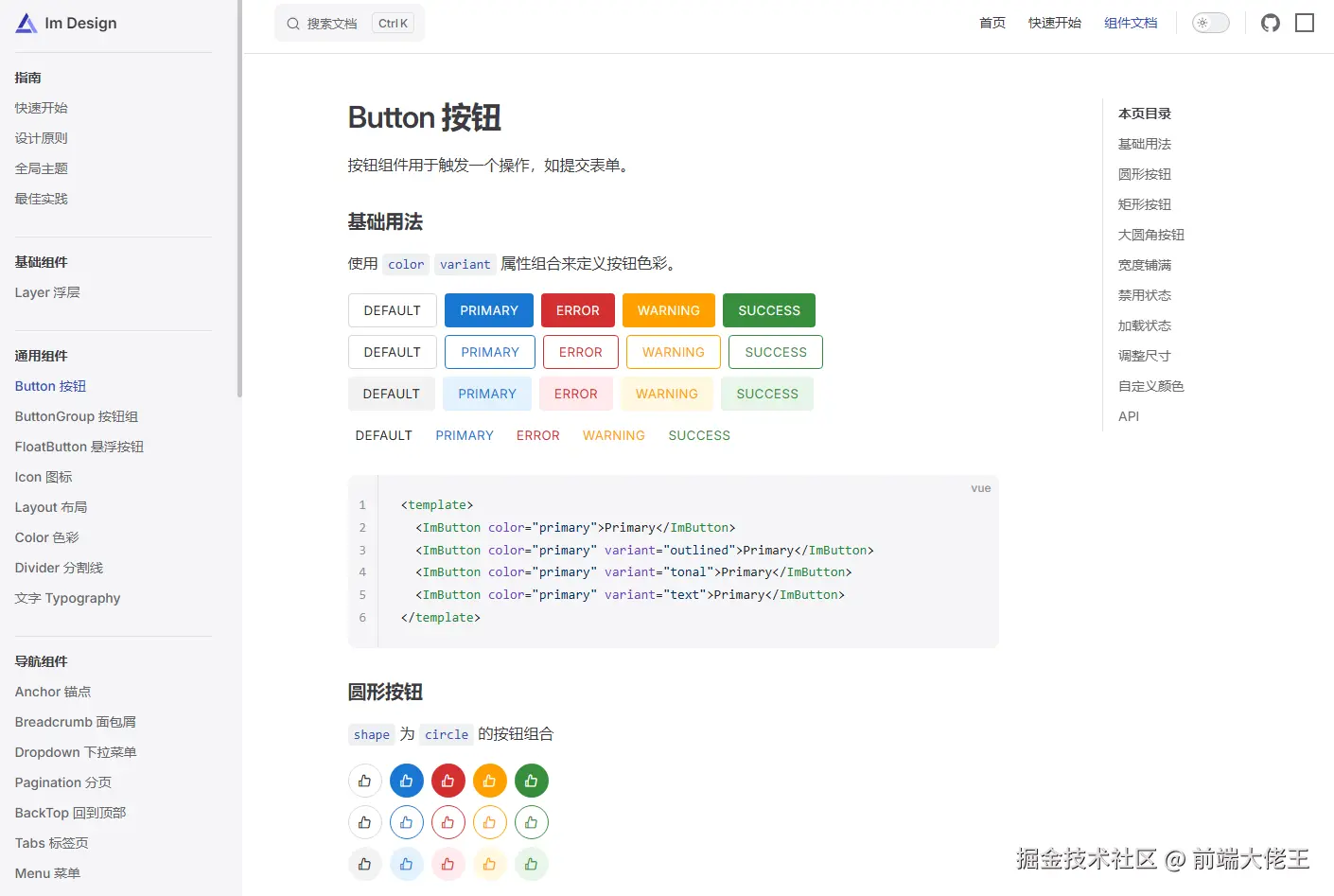Jump to 加载状态 in page contents

point(1145,325)
